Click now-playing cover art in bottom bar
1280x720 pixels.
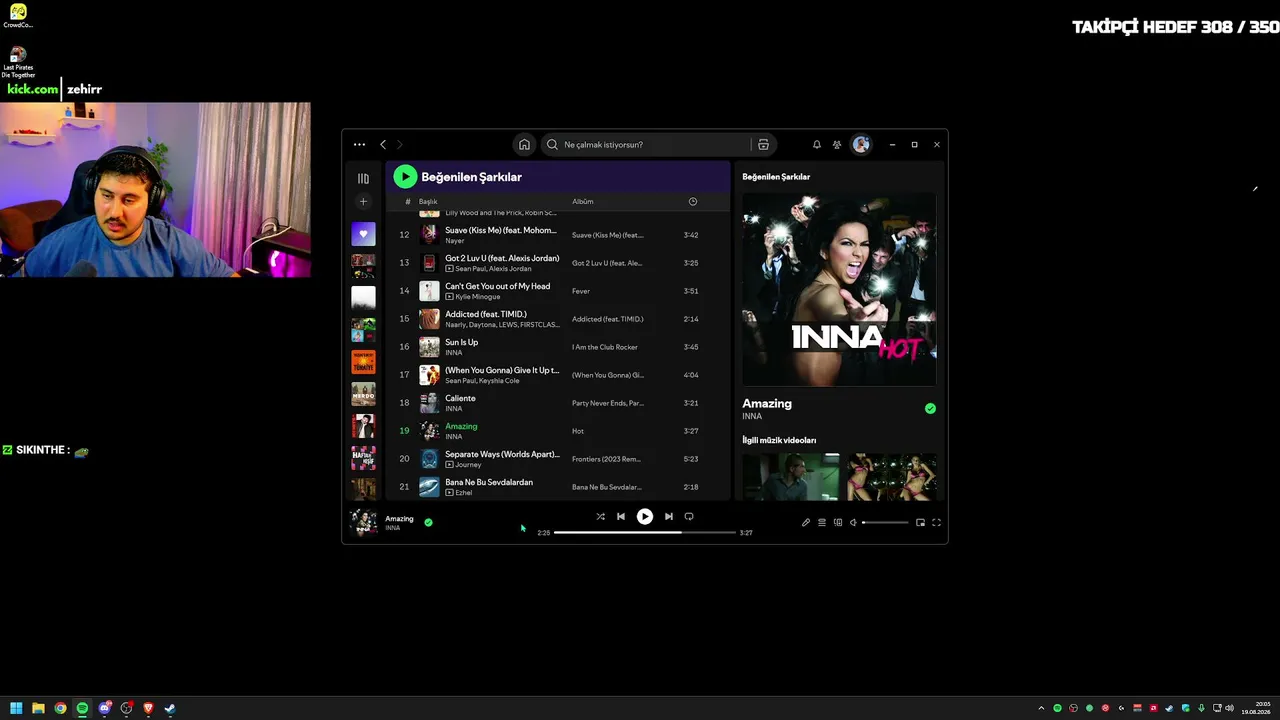coord(363,522)
